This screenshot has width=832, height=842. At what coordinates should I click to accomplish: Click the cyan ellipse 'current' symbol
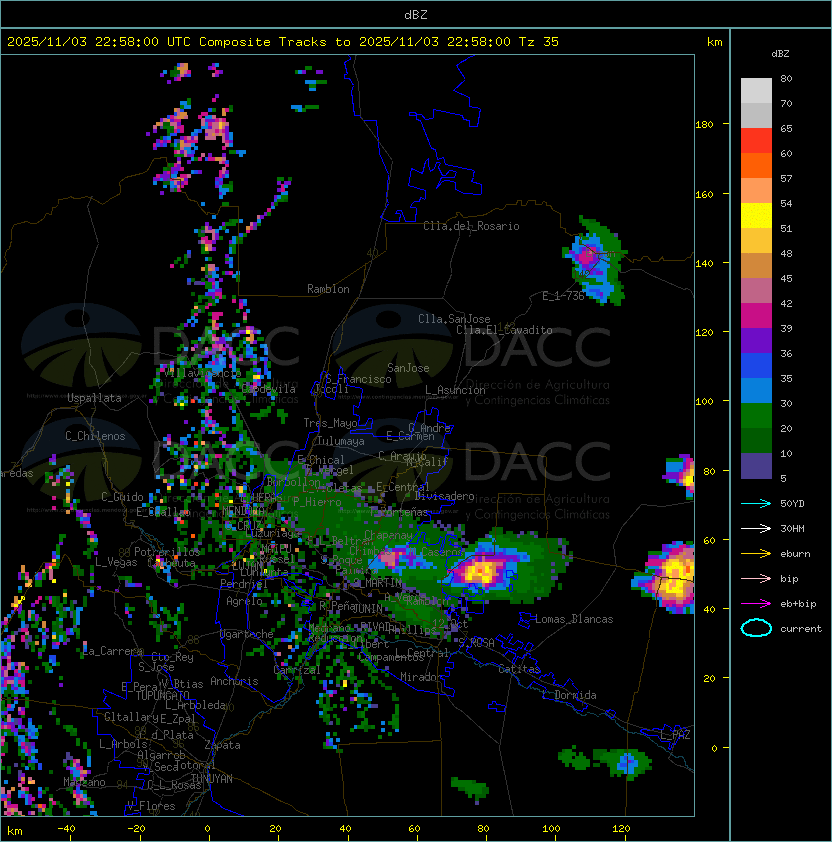756,628
